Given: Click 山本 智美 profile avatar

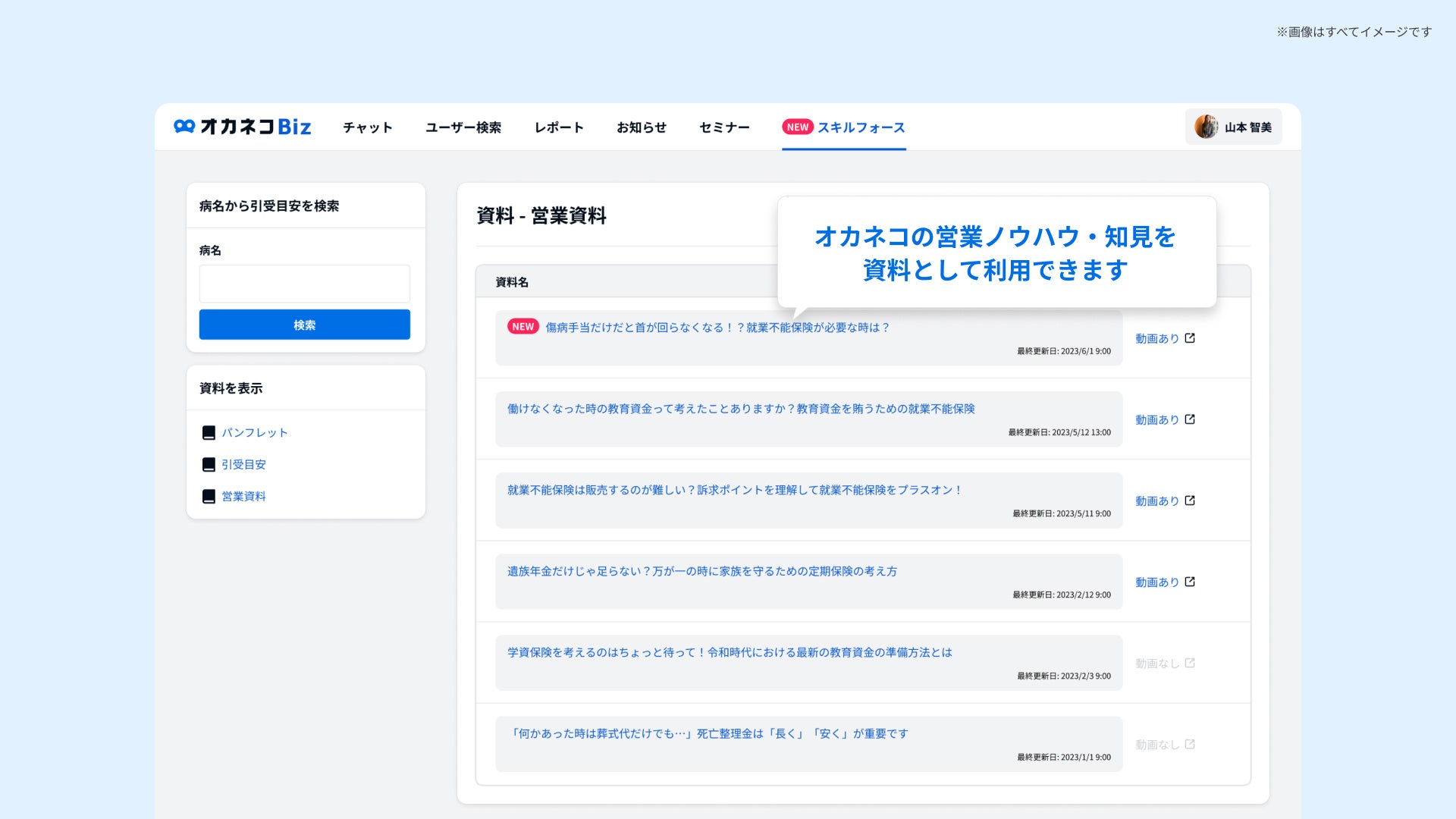Looking at the screenshot, I should tap(1206, 127).
